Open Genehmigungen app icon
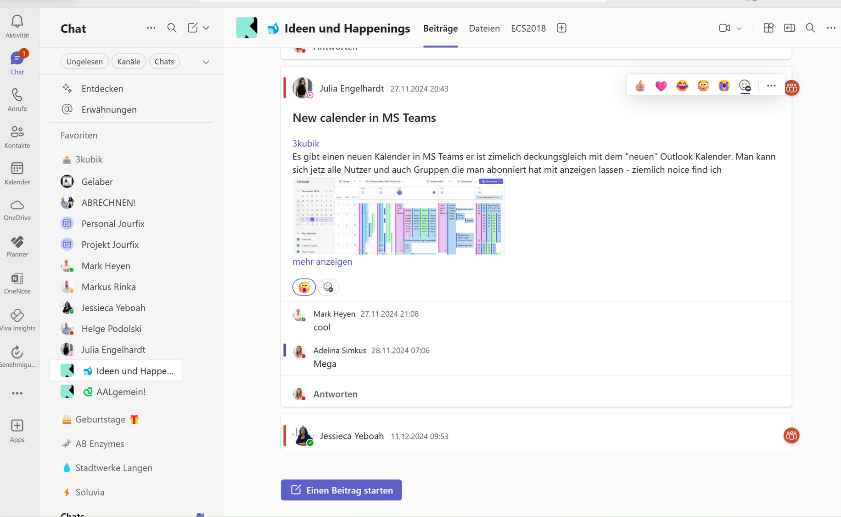Image resolution: width=841 pixels, height=517 pixels. pyautogui.click(x=17, y=356)
